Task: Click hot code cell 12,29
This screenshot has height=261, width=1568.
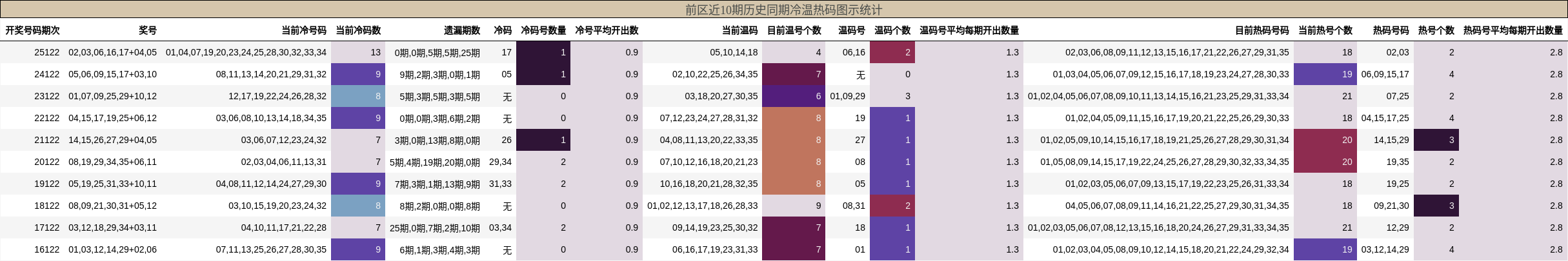Action: 1398,227
